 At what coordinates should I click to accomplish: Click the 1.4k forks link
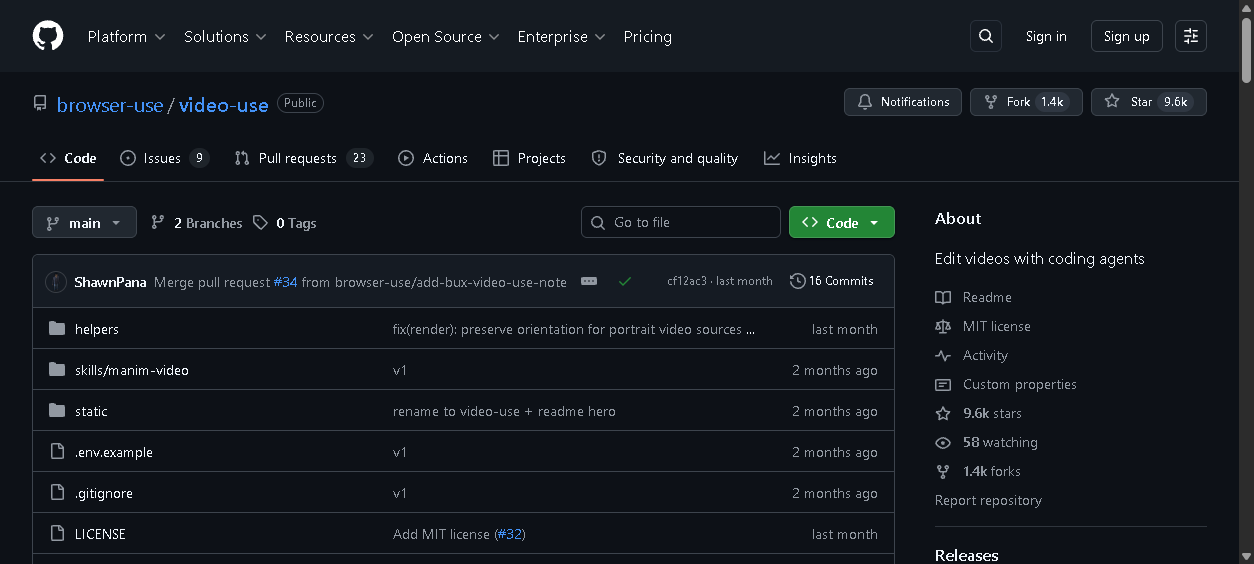point(978,471)
